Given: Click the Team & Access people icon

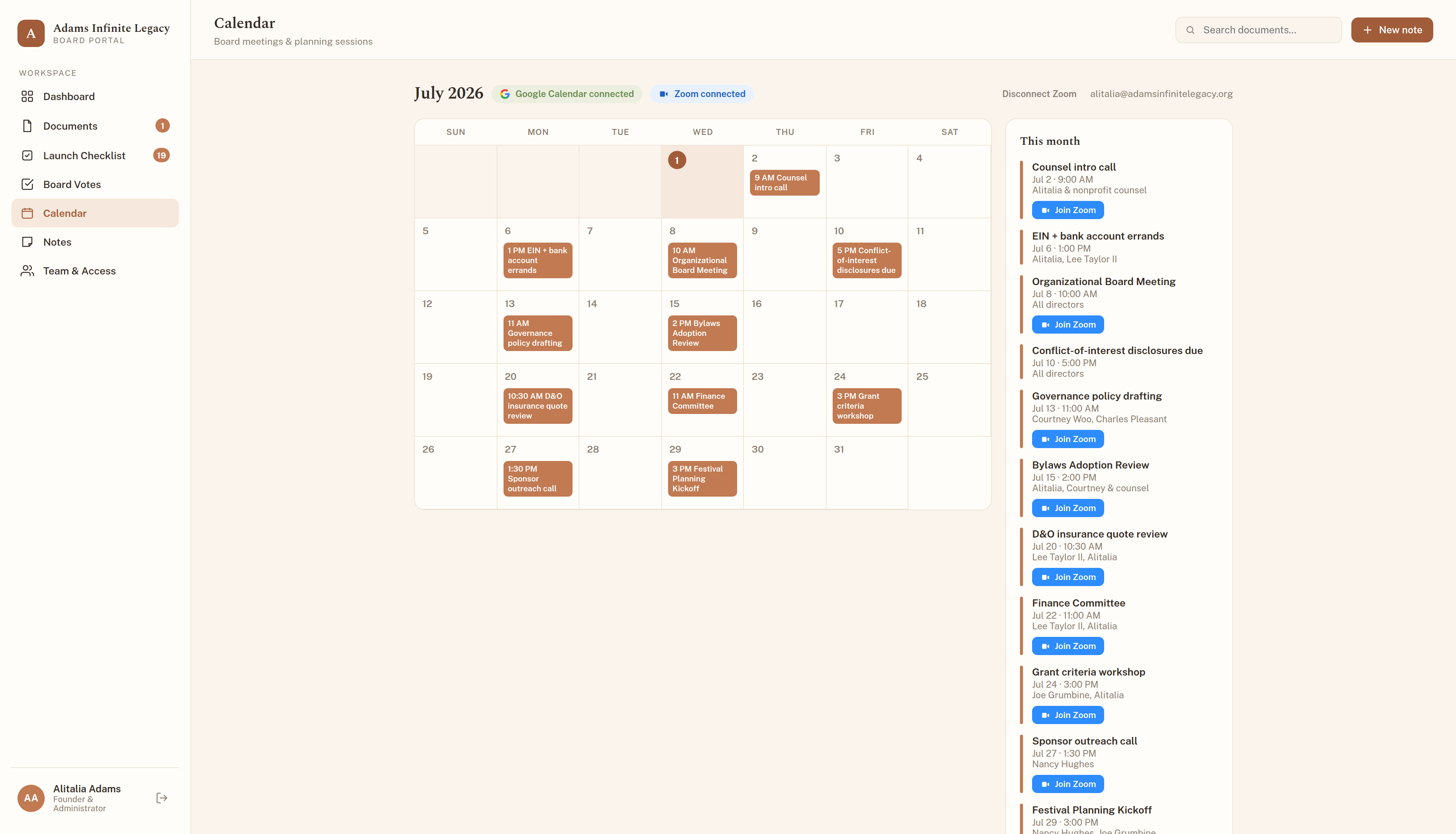Looking at the screenshot, I should [x=27, y=271].
